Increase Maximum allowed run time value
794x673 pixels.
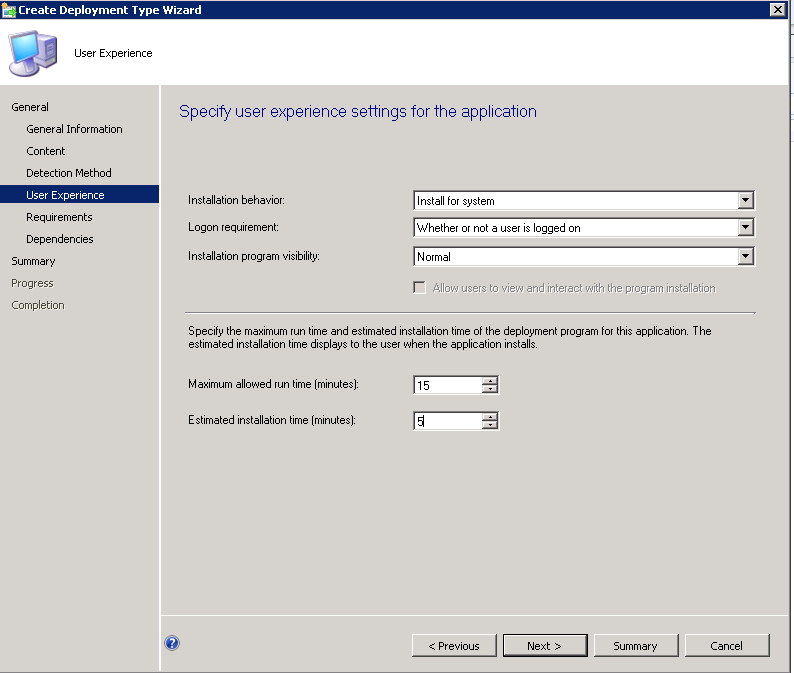pyautogui.click(x=490, y=381)
